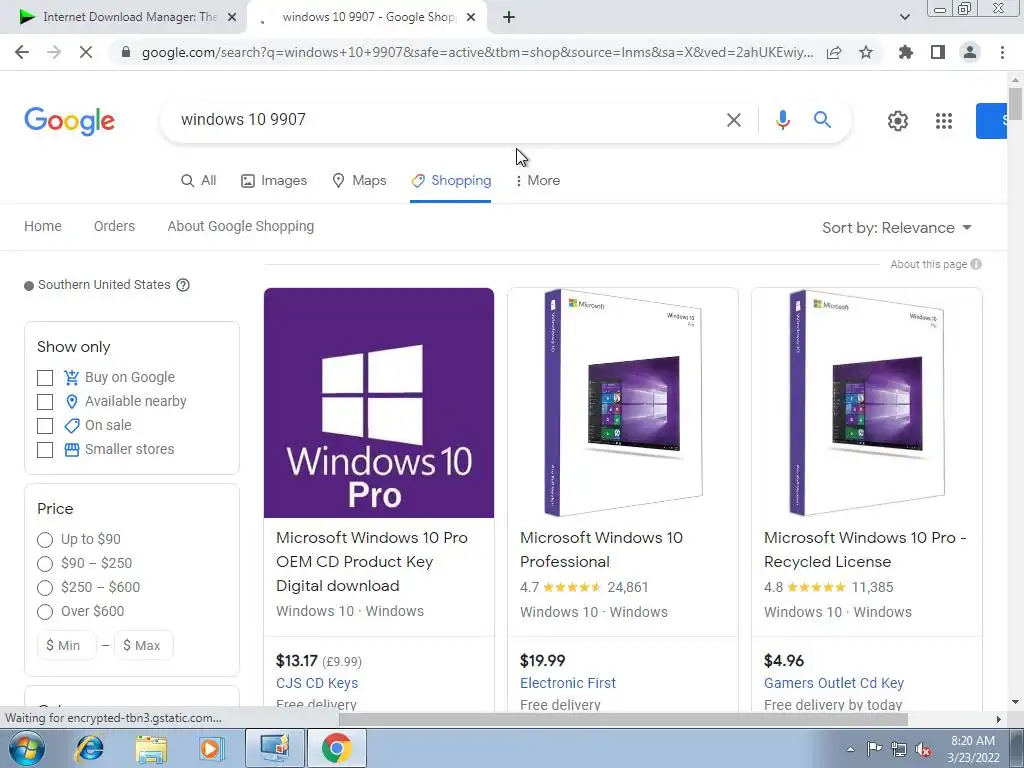The image size is (1024, 768).
Task: Enable the On sale filter
Action: pyautogui.click(x=45, y=426)
